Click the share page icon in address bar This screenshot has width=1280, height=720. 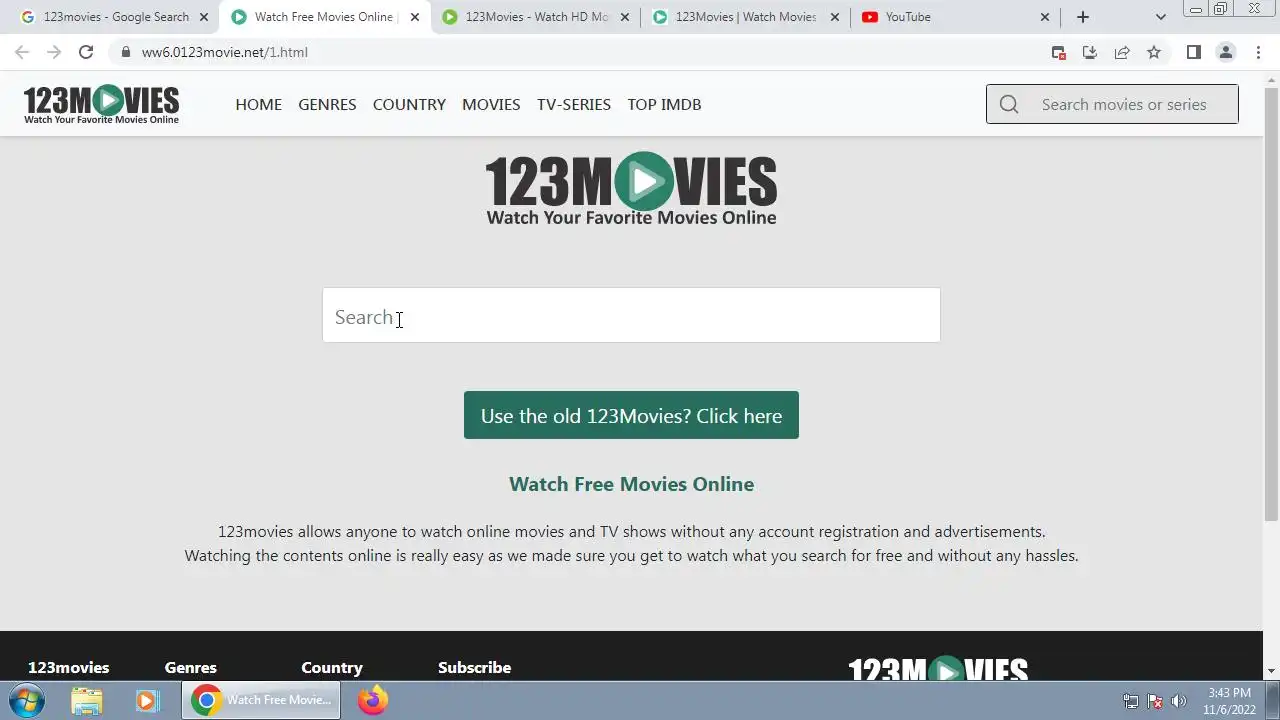click(1122, 52)
